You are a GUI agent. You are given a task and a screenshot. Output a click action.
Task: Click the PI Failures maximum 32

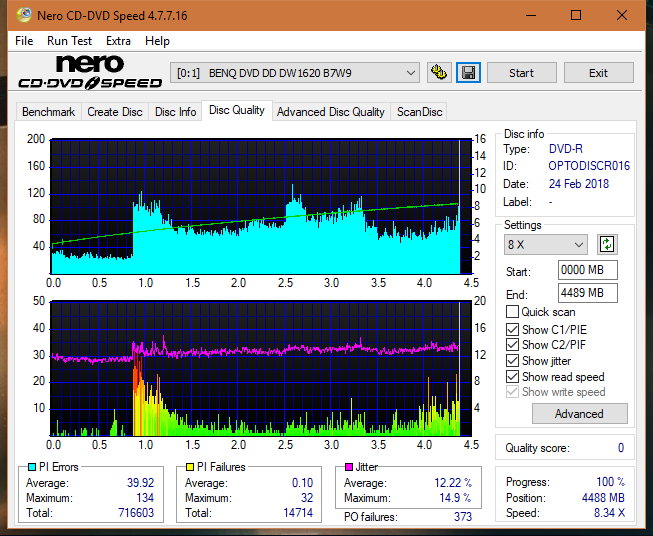(x=307, y=498)
